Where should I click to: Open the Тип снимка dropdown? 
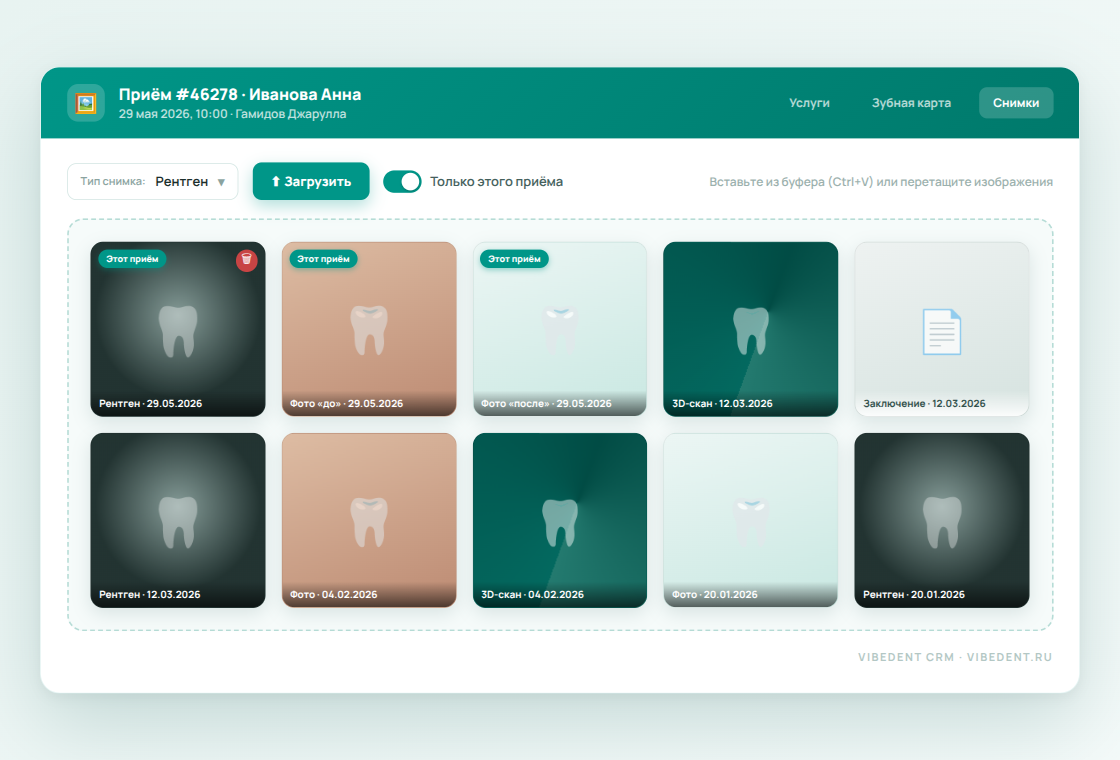click(153, 181)
